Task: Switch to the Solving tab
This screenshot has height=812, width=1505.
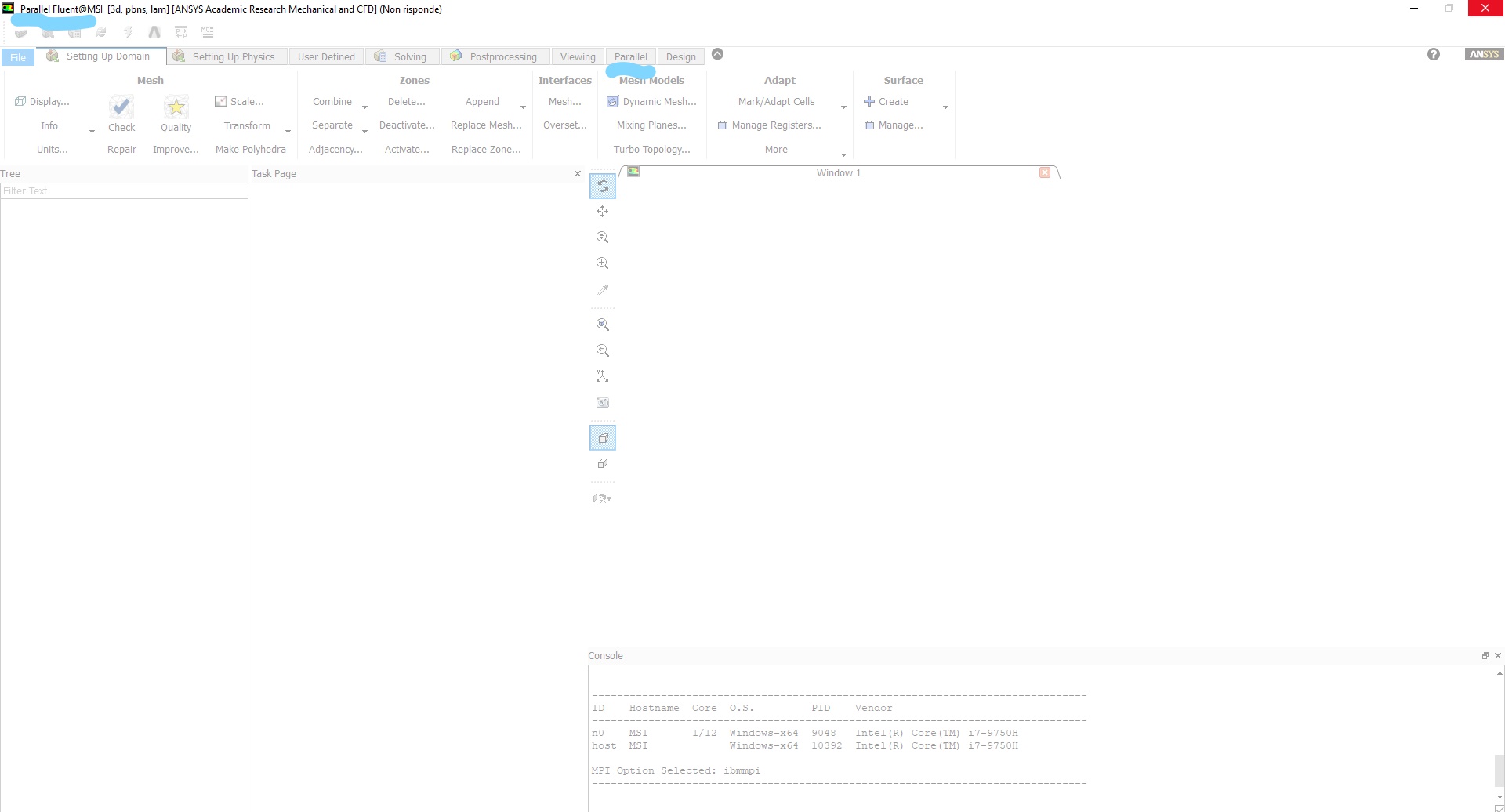Action: pos(401,56)
